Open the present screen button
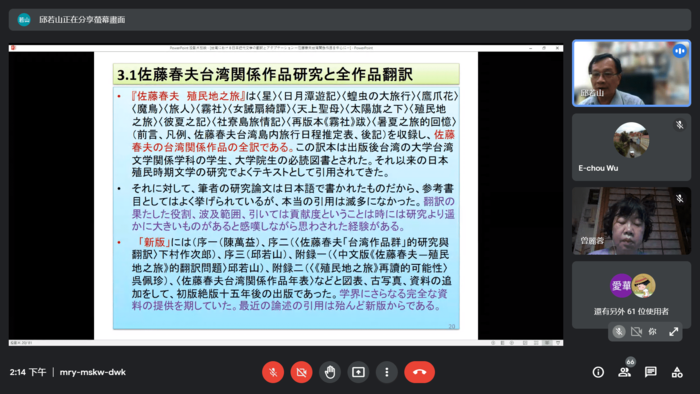Image resolution: width=700 pixels, height=394 pixels. pos(358,372)
